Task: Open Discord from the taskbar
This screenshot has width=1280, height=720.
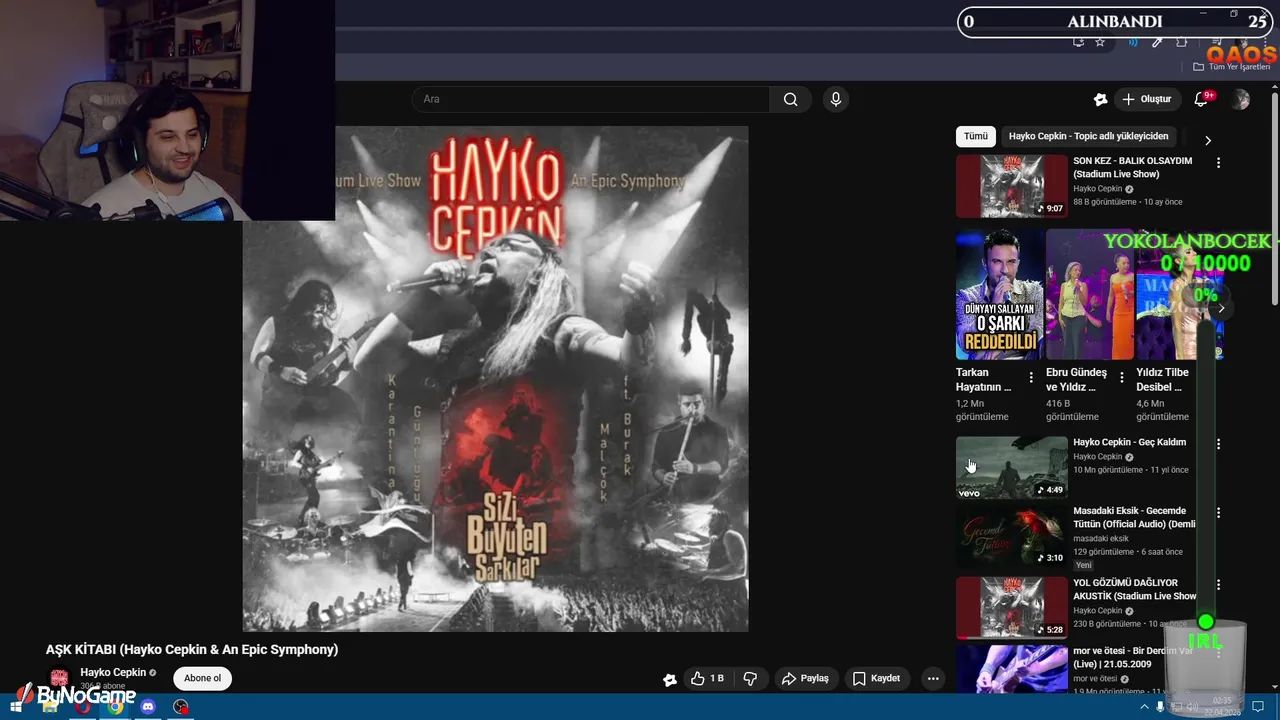Action: point(148,707)
